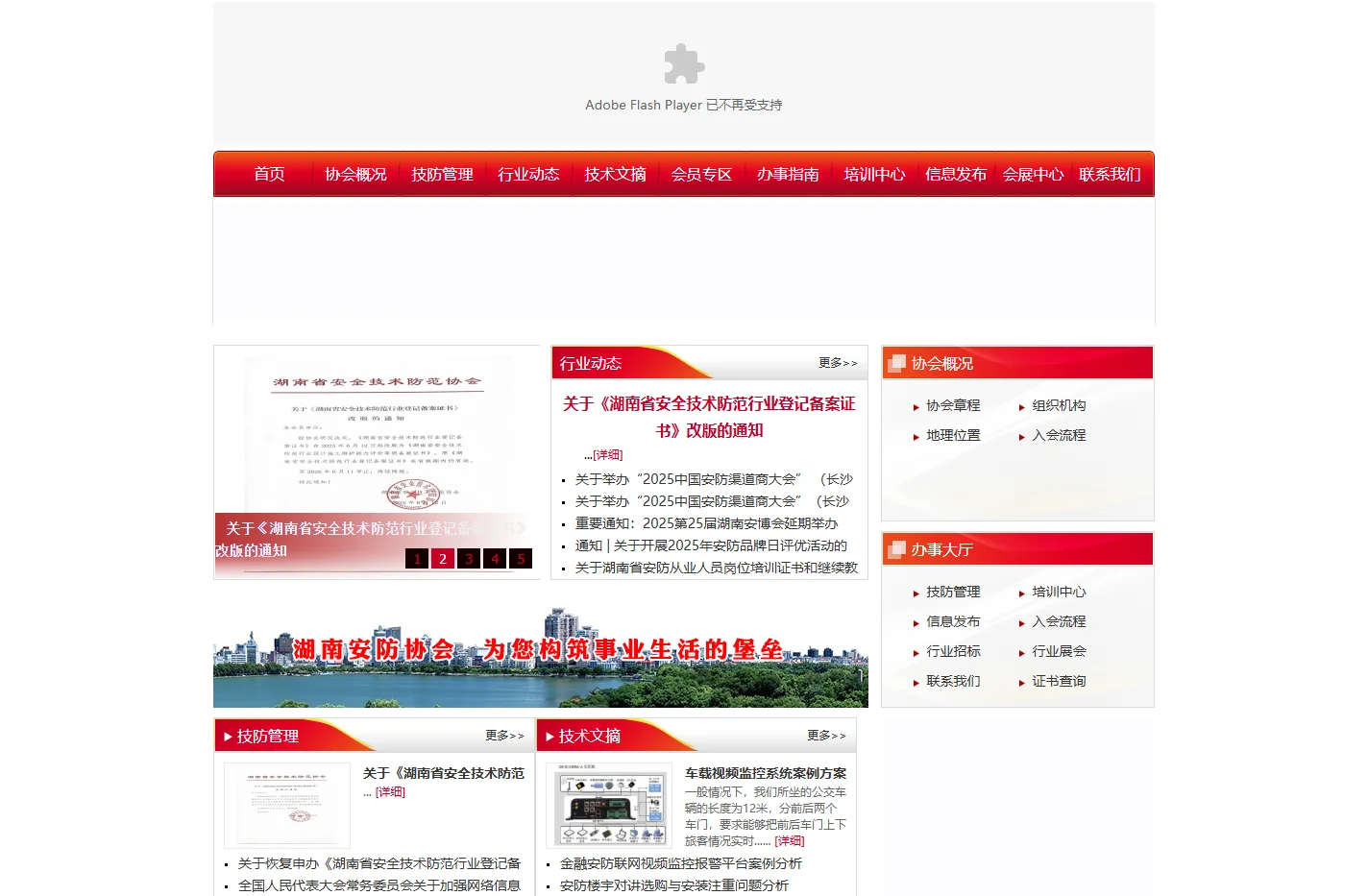1368x896 pixels.
Task: Click the arrow icon beside 技防管理 section heading
Action: coord(228,737)
